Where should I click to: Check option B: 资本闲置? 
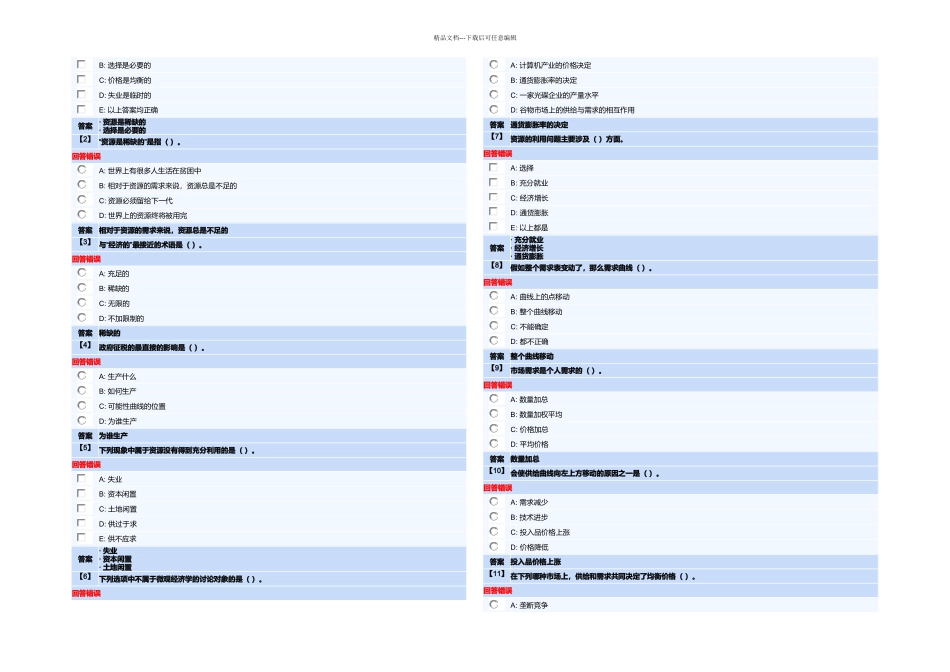[x=81, y=493]
